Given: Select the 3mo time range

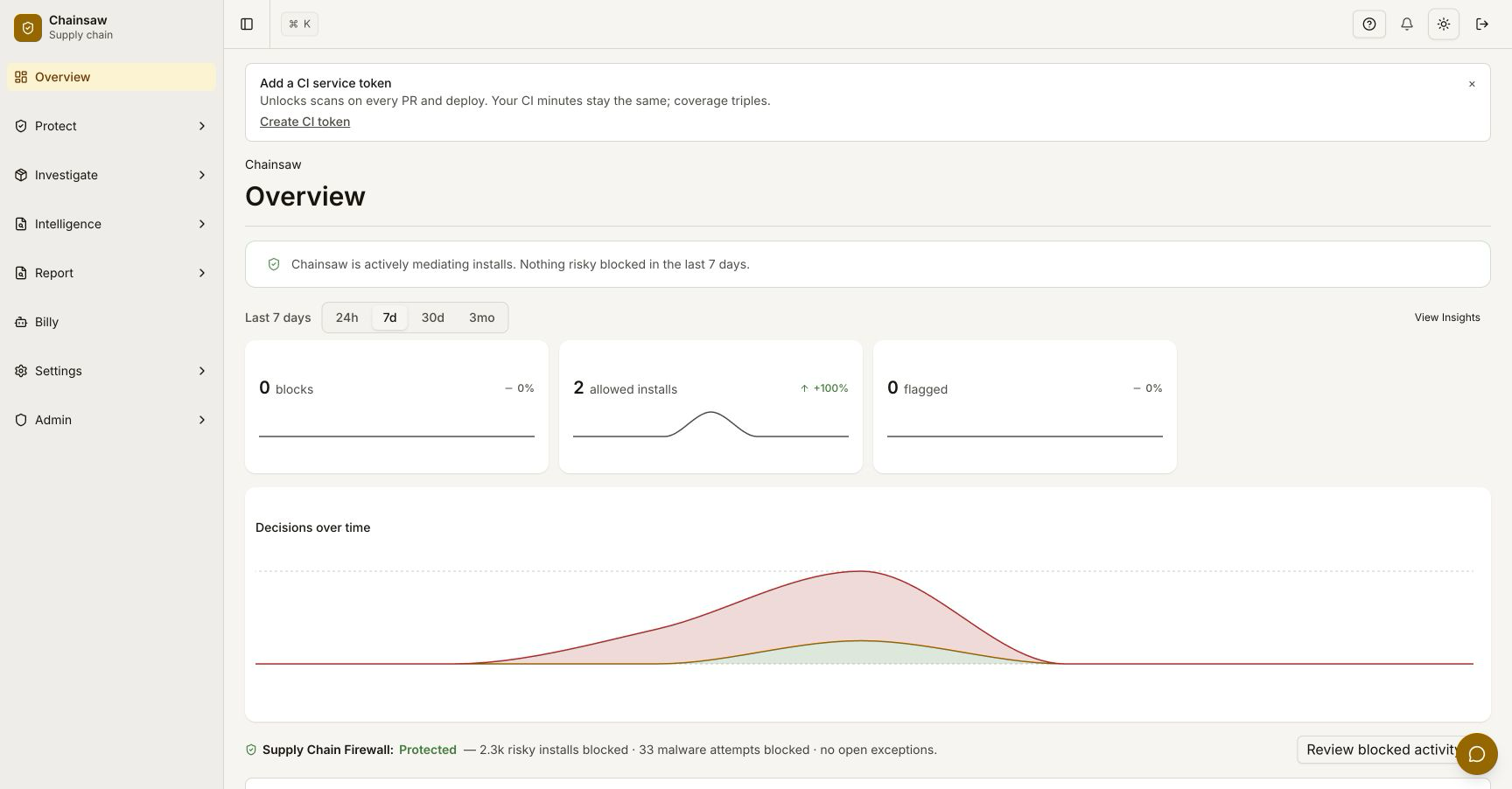Looking at the screenshot, I should pyautogui.click(x=481, y=318).
